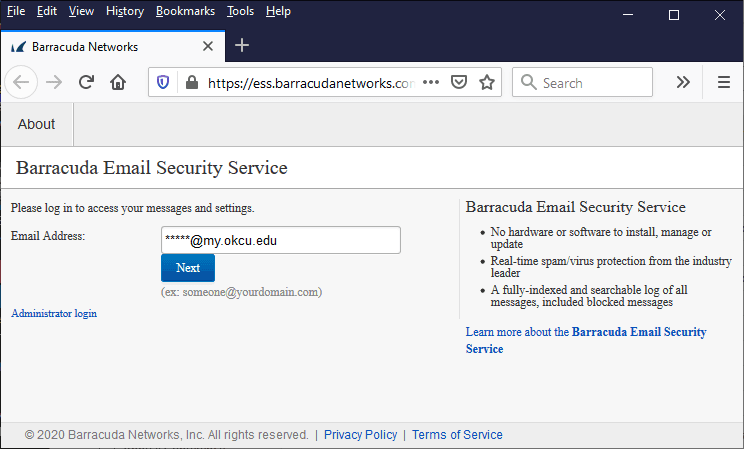Click the search magnifier icon
Image resolution: width=744 pixels, height=449 pixels.
coord(528,83)
